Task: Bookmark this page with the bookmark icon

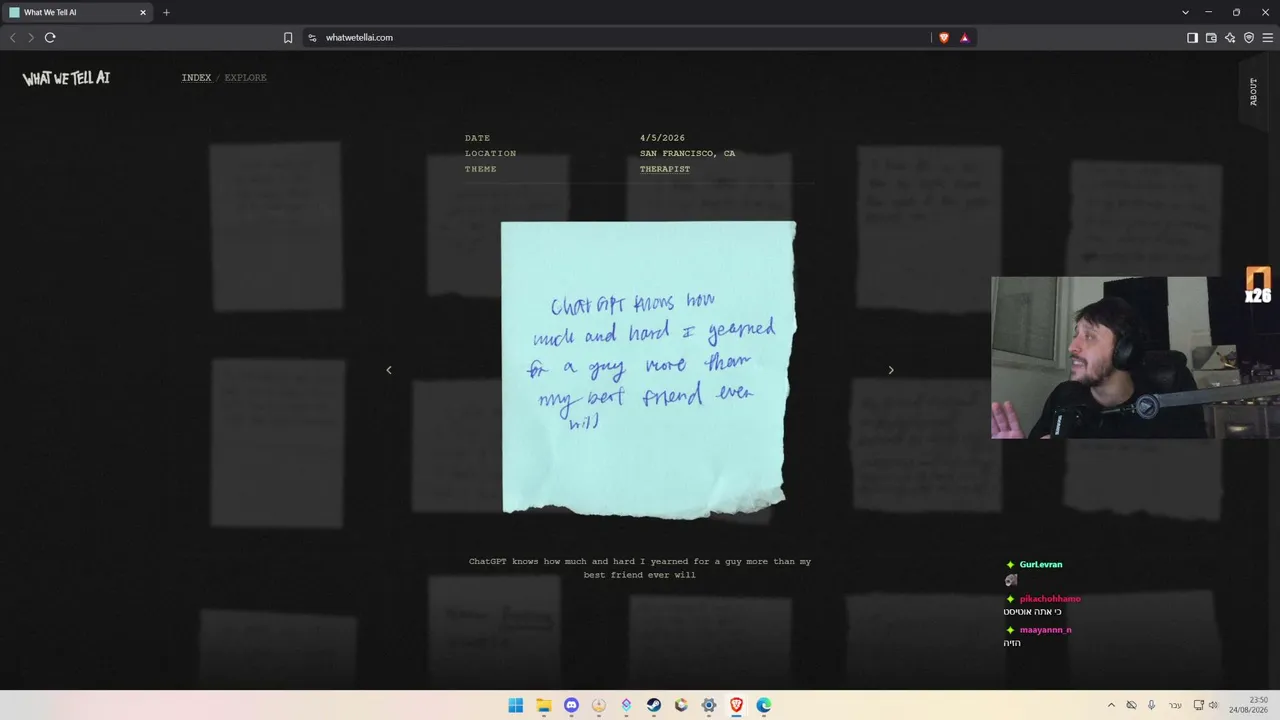Action: coord(288,38)
